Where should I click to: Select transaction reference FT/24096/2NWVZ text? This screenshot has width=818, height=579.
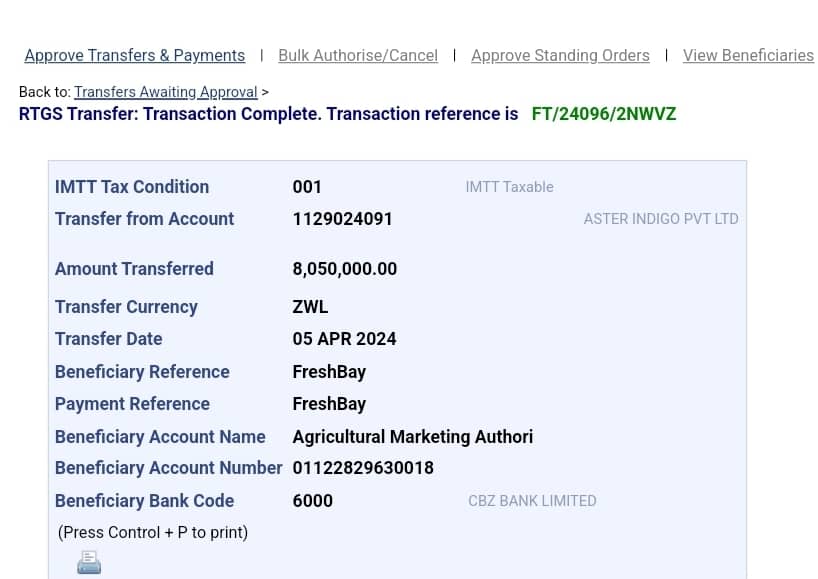tap(604, 114)
